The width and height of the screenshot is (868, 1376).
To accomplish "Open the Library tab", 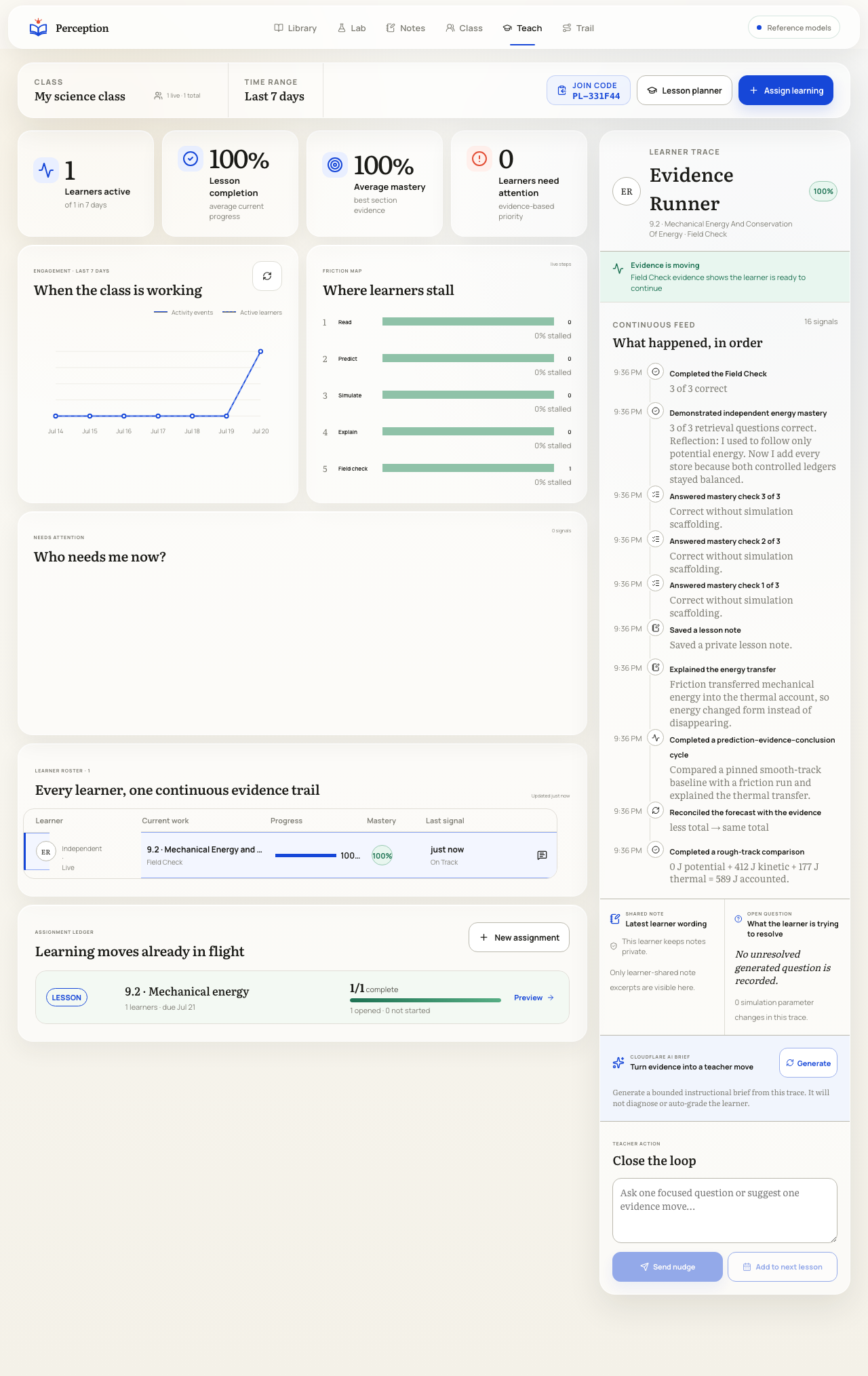I will 295,28.
